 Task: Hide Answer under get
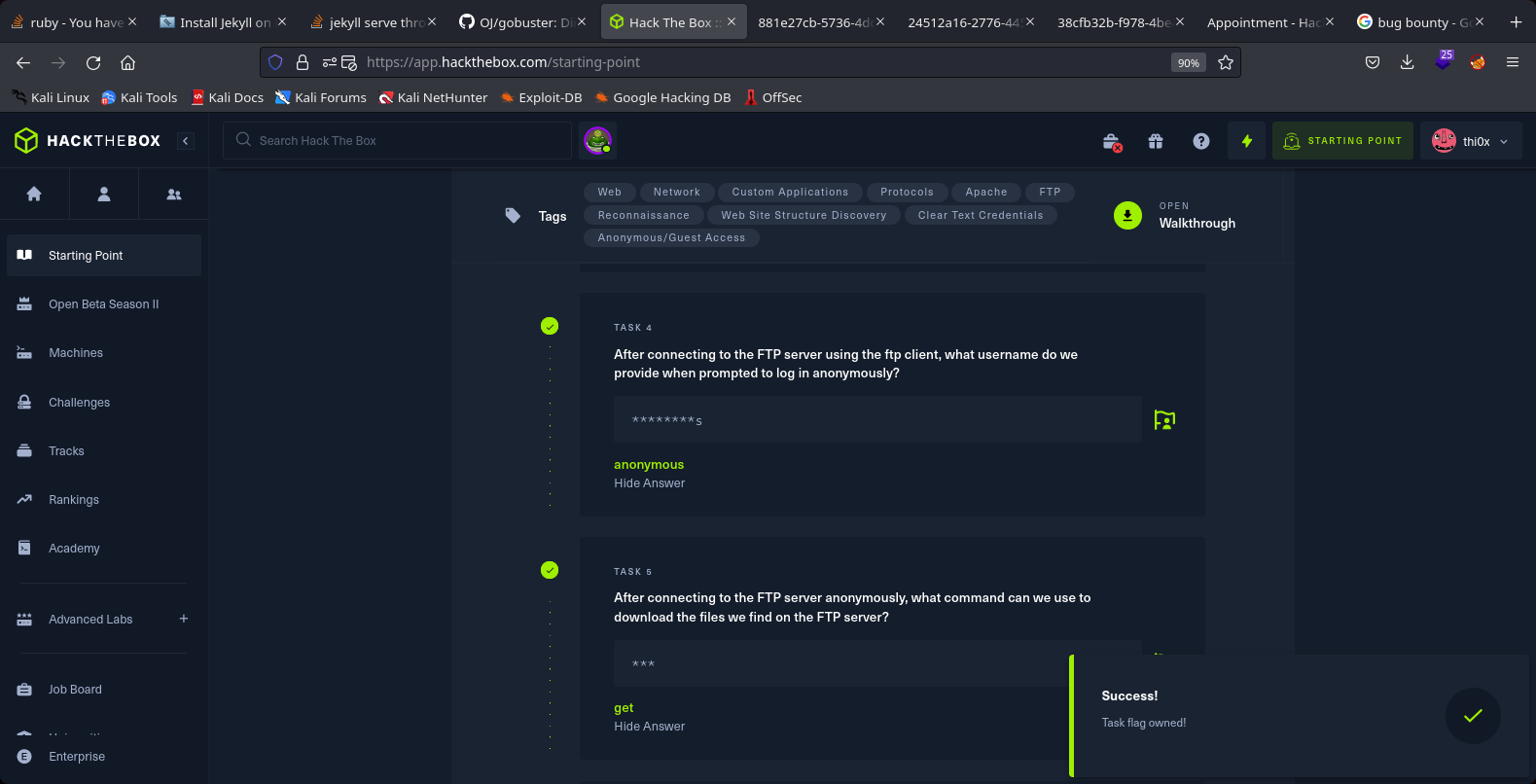pos(649,727)
